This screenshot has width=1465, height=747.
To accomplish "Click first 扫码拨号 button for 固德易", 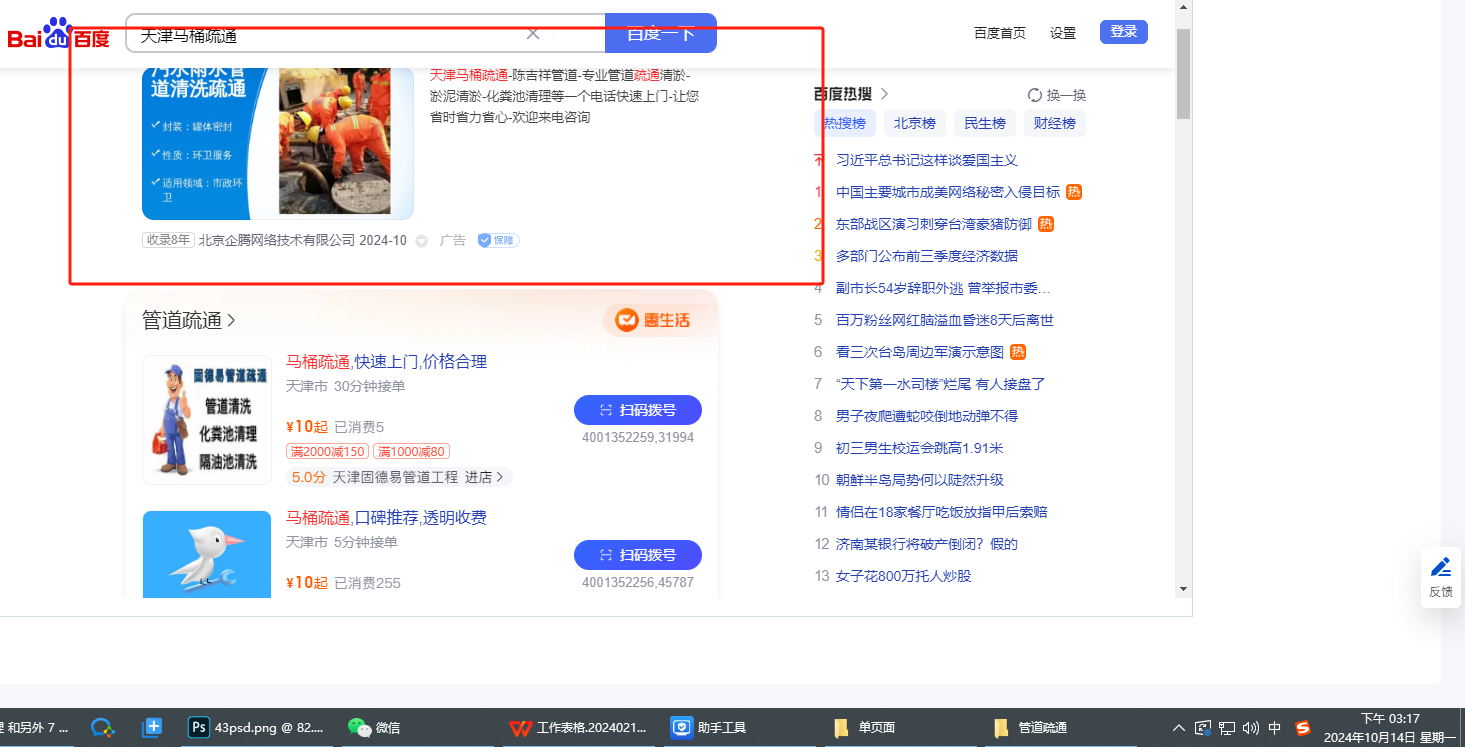I will [637, 410].
